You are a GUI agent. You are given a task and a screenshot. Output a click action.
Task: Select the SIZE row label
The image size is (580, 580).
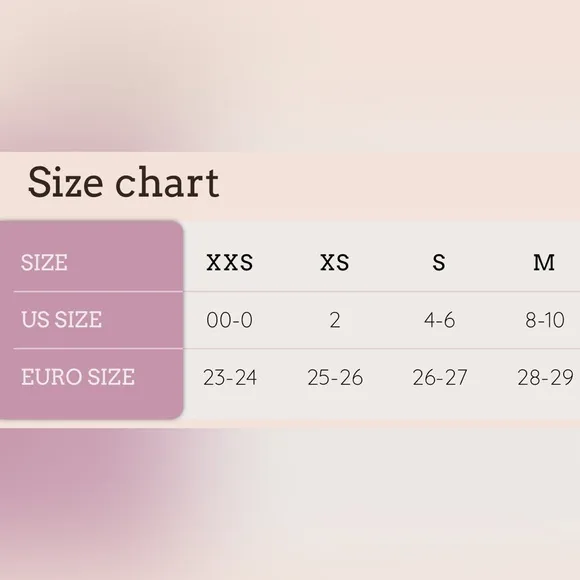click(44, 263)
